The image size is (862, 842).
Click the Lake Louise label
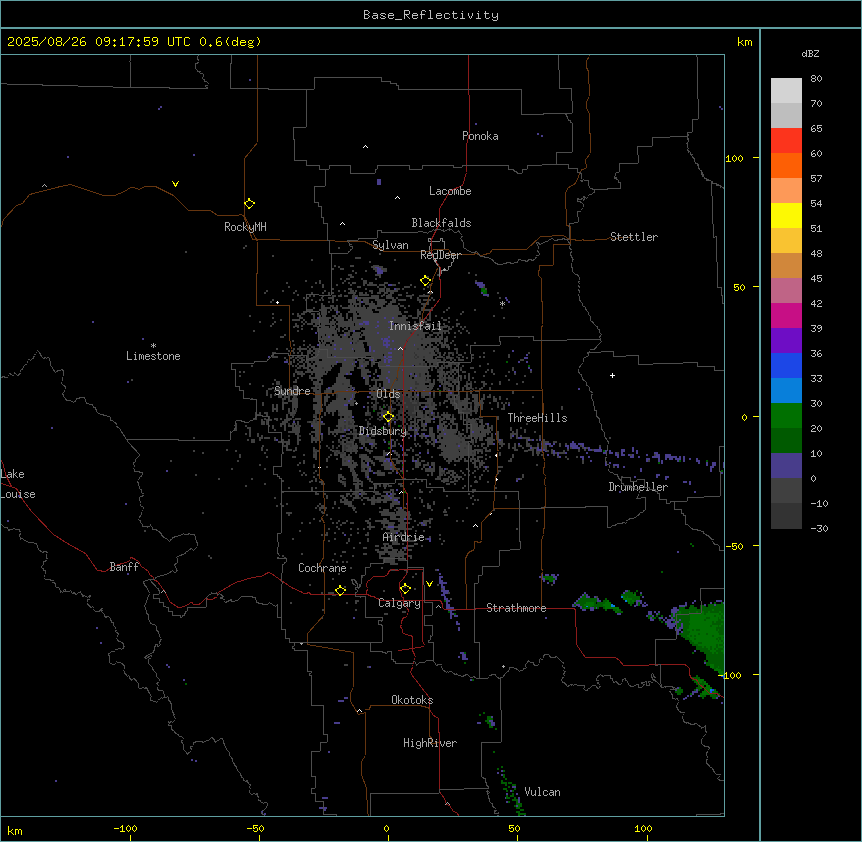18,484
